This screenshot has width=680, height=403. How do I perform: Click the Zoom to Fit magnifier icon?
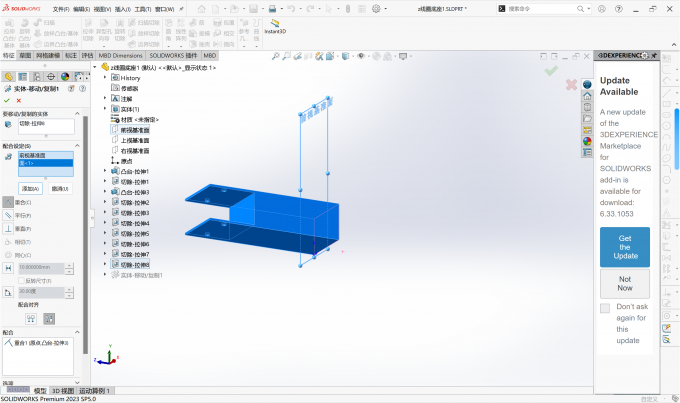point(275,56)
